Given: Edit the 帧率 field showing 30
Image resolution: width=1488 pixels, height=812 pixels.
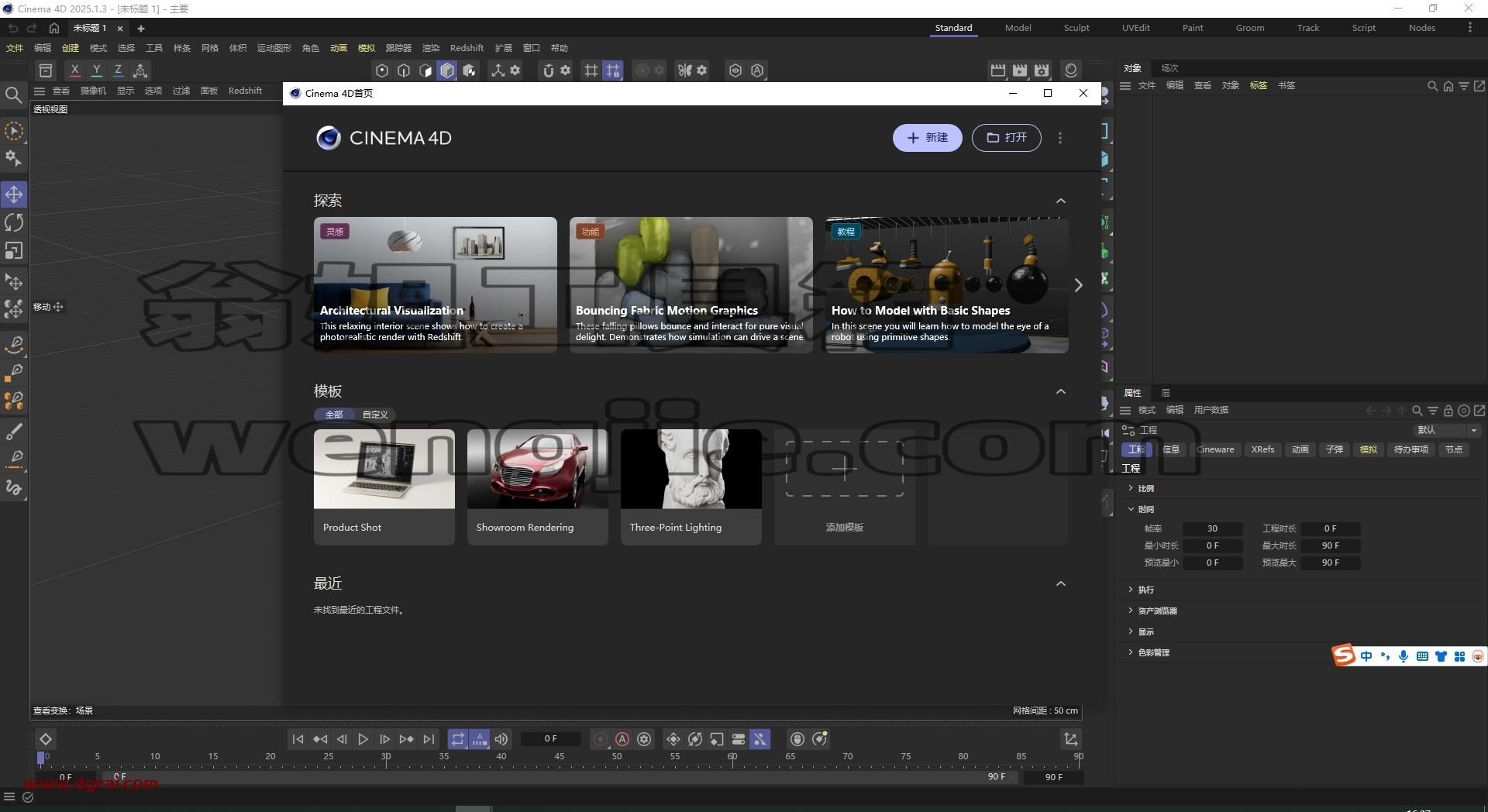Looking at the screenshot, I should [x=1212, y=528].
